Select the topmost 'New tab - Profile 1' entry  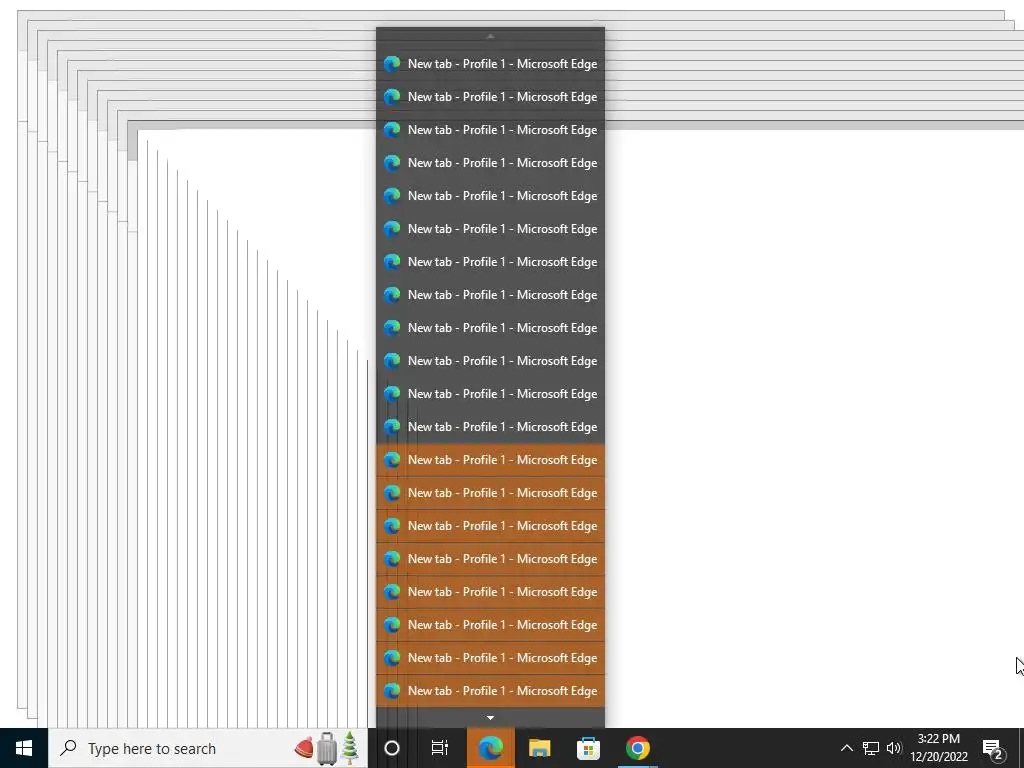click(x=490, y=64)
